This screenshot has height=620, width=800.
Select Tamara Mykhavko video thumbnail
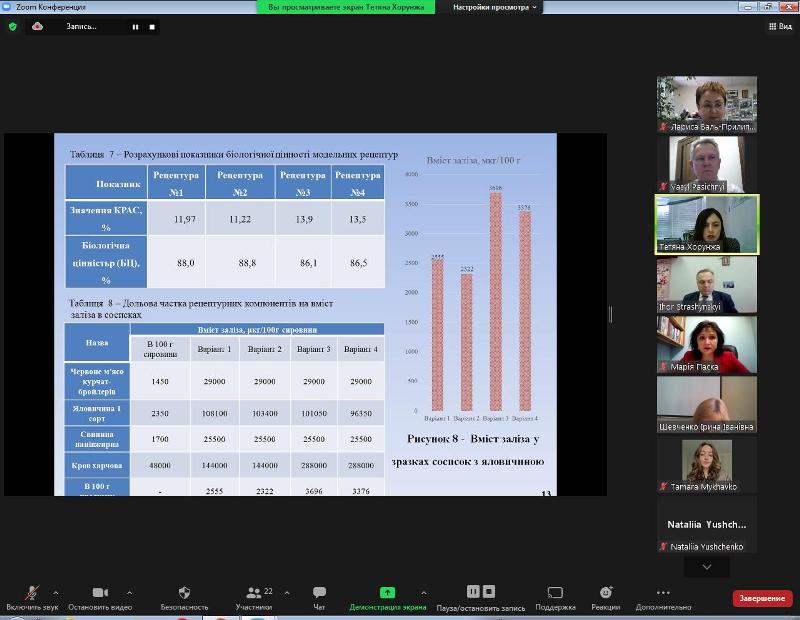(707, 464)
